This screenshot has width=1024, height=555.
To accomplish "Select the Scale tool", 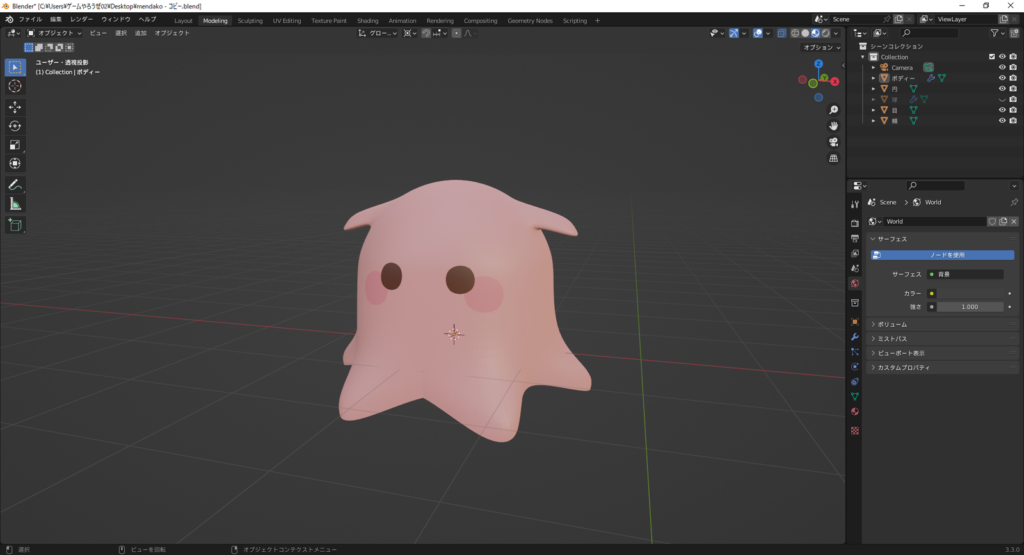I will pyautogui.click(x=15, y=145).
